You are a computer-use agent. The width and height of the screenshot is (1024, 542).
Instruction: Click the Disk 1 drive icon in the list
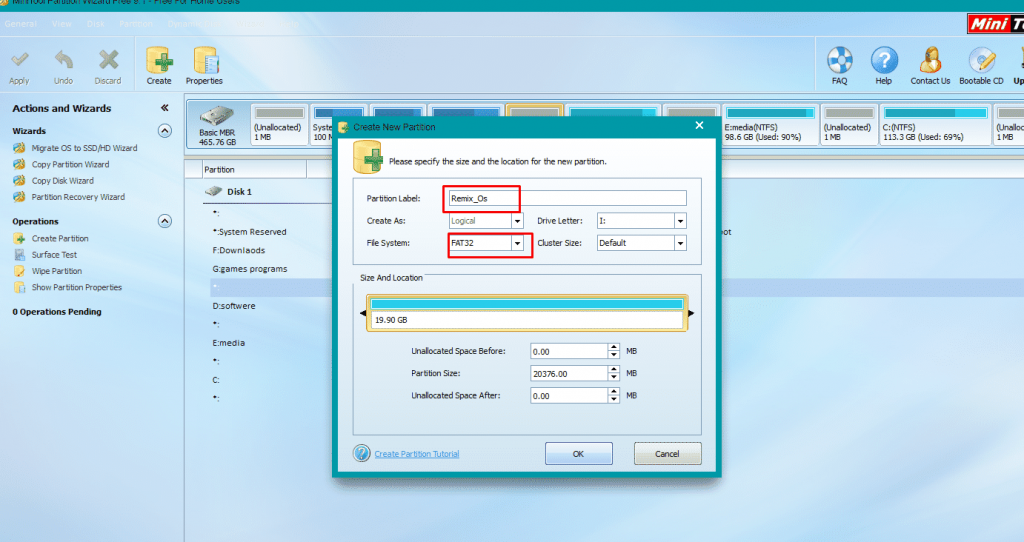pos(214,191)
